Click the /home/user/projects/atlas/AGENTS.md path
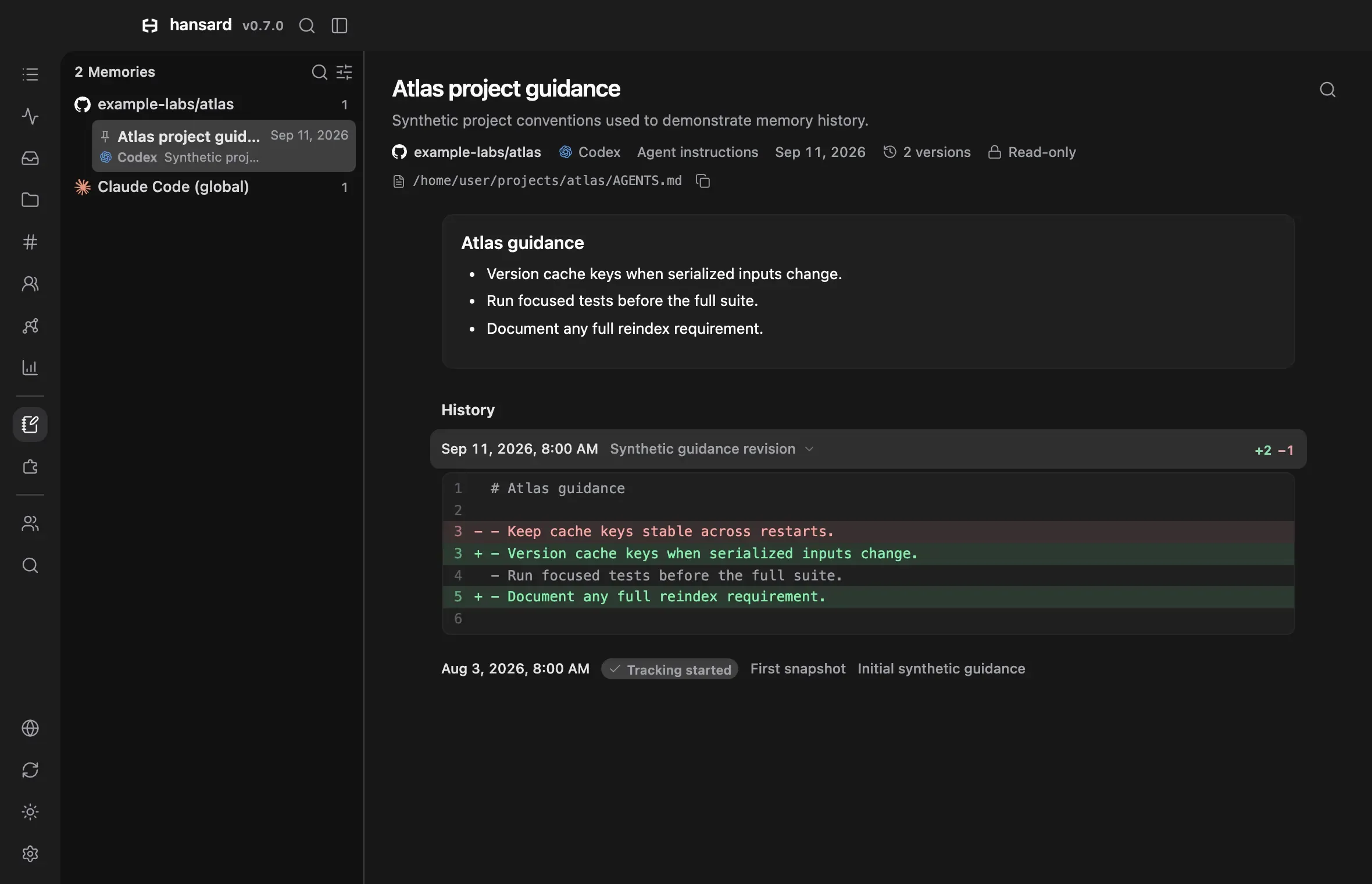 [547, 181]
